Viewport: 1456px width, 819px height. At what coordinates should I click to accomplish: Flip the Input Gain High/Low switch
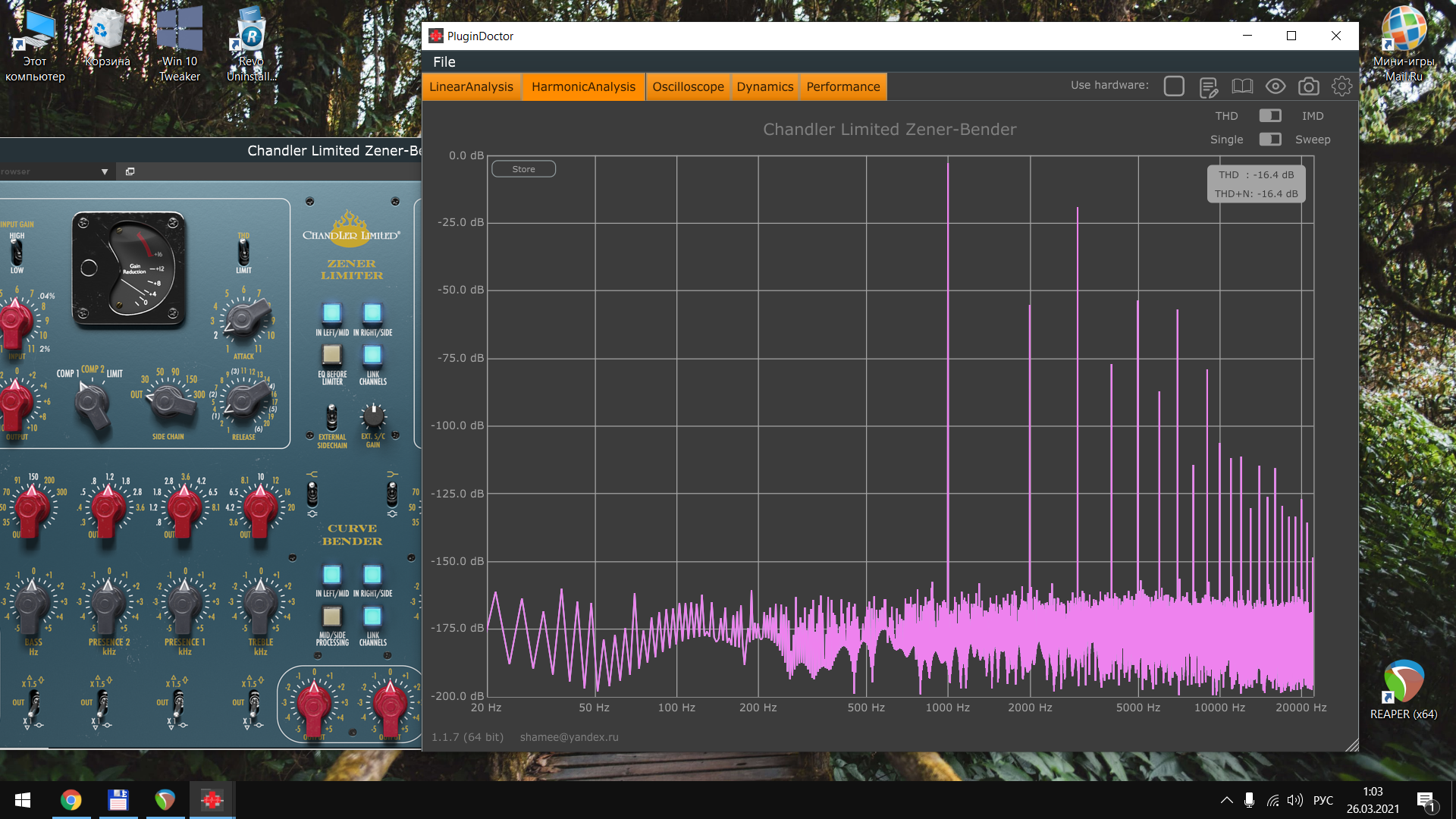[17, 253]
